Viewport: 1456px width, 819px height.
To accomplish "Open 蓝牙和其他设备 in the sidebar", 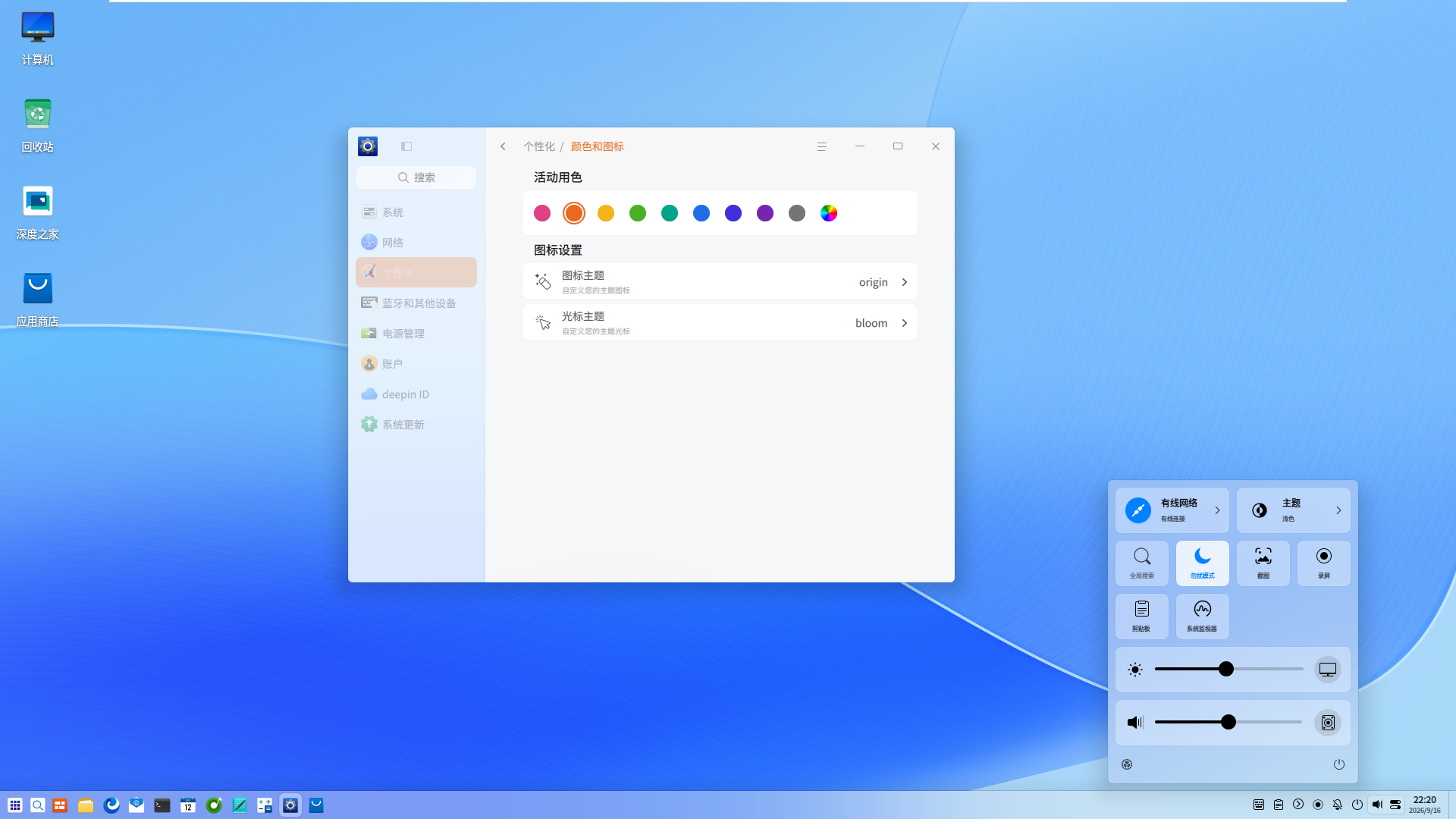I will (416, 303).
